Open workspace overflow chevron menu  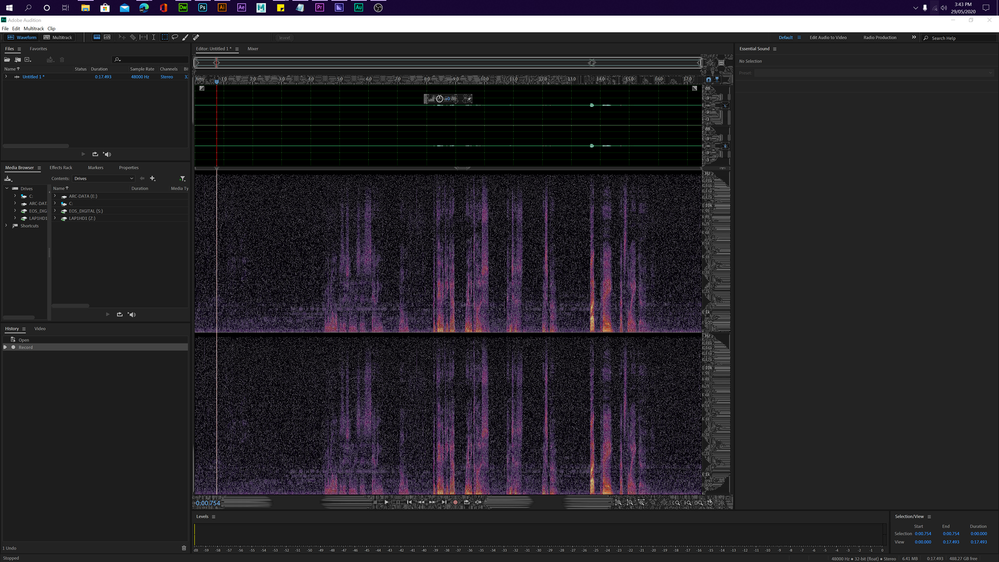coord(914,38)
